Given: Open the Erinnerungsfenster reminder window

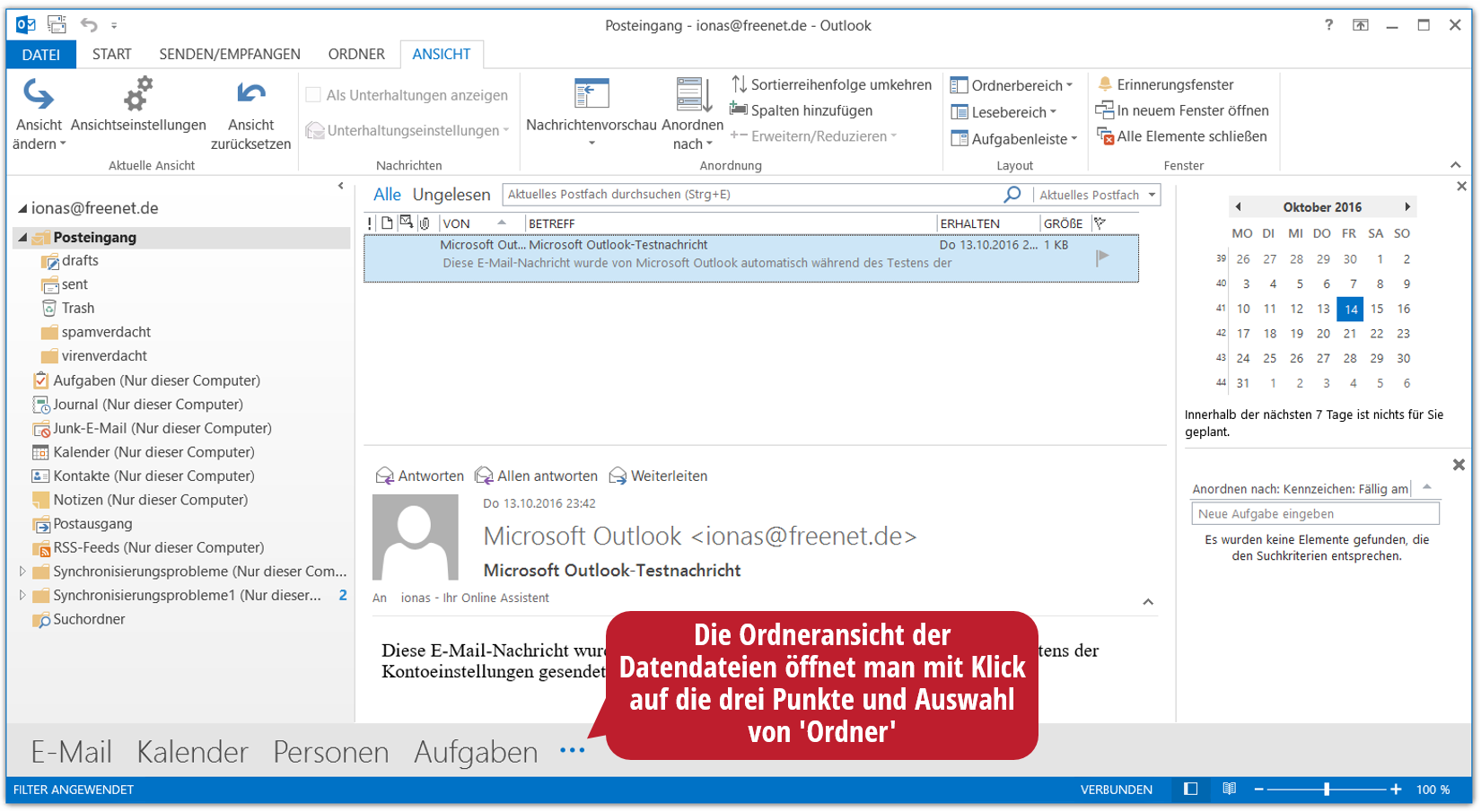Looking at the screenshot, I should tap(1165, 84).
